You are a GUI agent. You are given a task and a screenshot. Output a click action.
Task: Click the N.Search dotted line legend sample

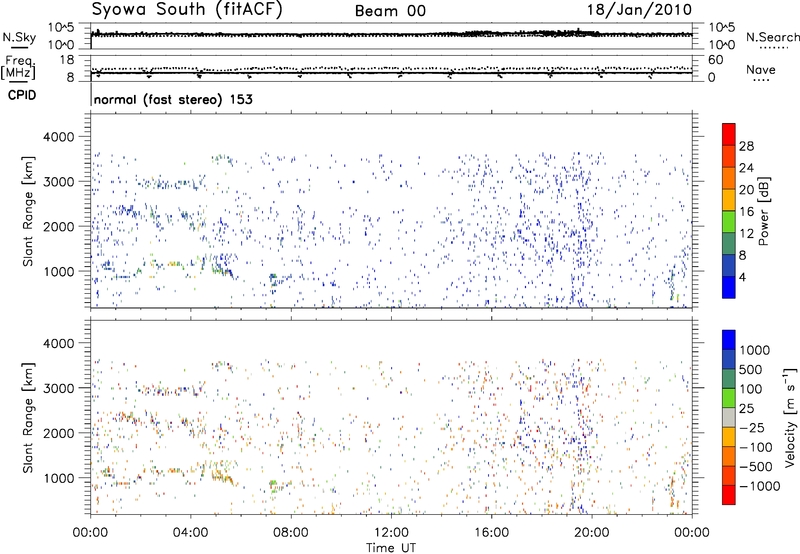774,48
